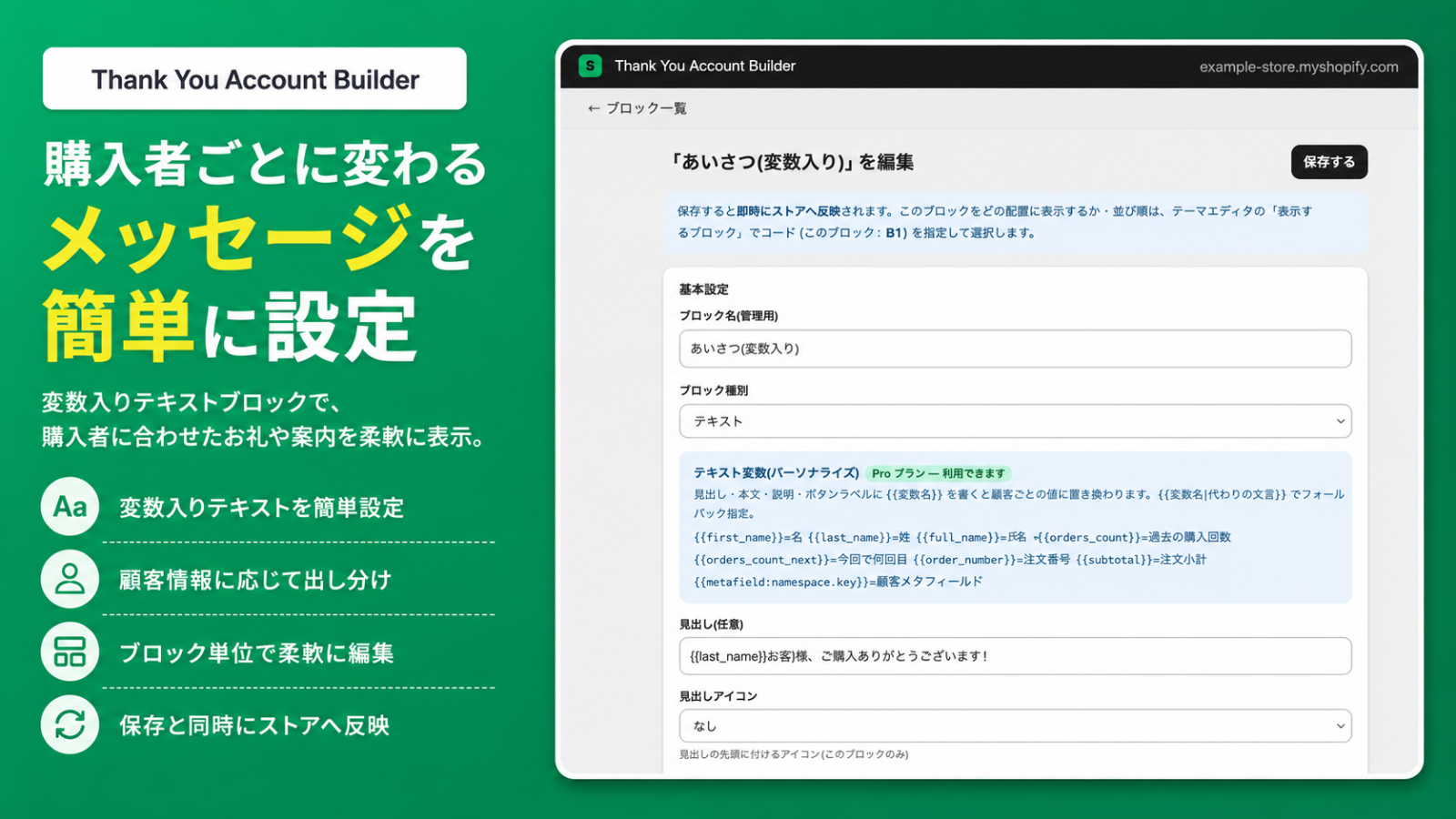Edit the ブロック名(管理用) input field
Screen dimensions: 1456x819
point(1015,349)
